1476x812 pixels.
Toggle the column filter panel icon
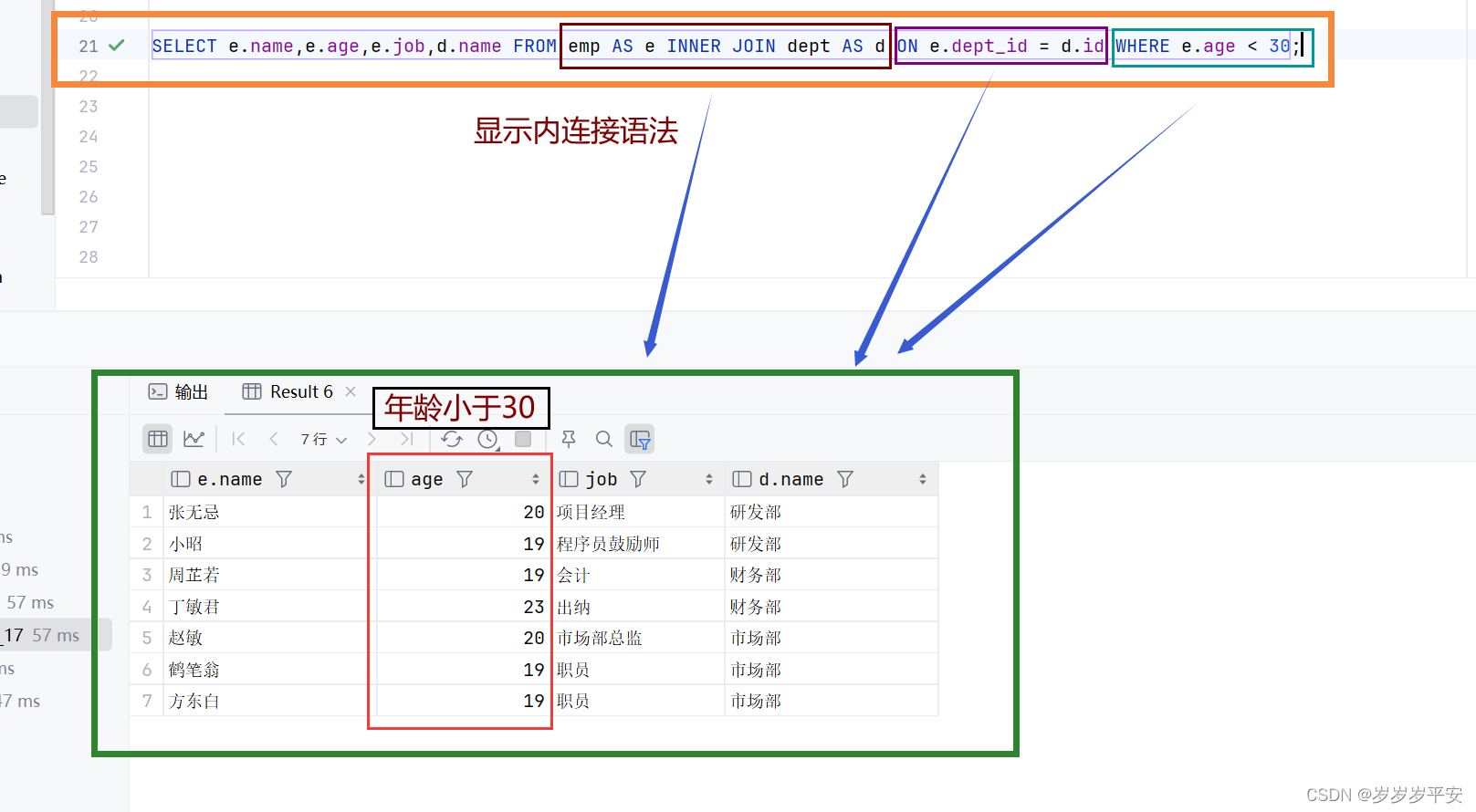[x=640, y=439]
